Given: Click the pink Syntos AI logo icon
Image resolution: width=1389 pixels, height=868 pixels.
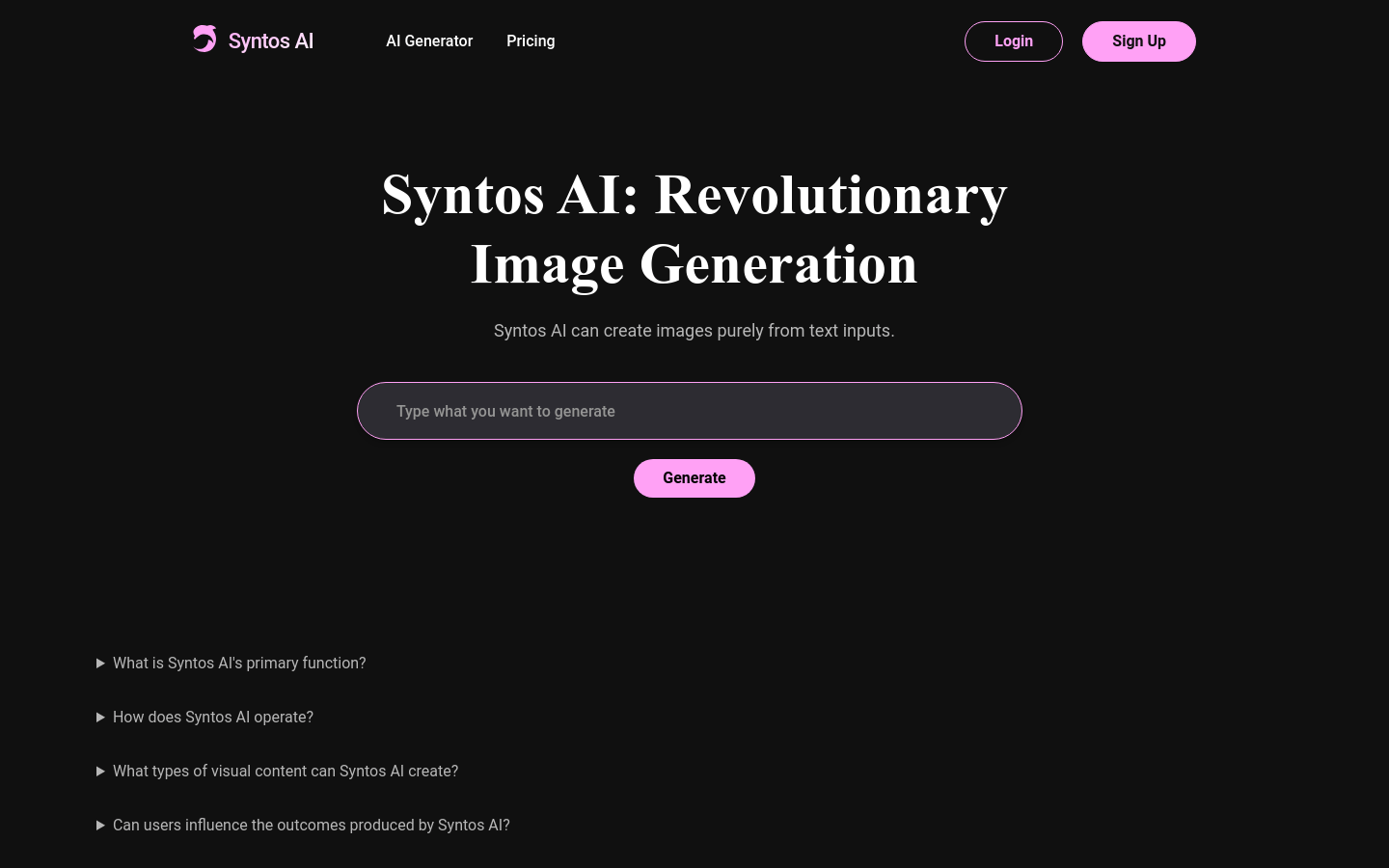Looking at the screenshot, I should [x=204, y=39].
